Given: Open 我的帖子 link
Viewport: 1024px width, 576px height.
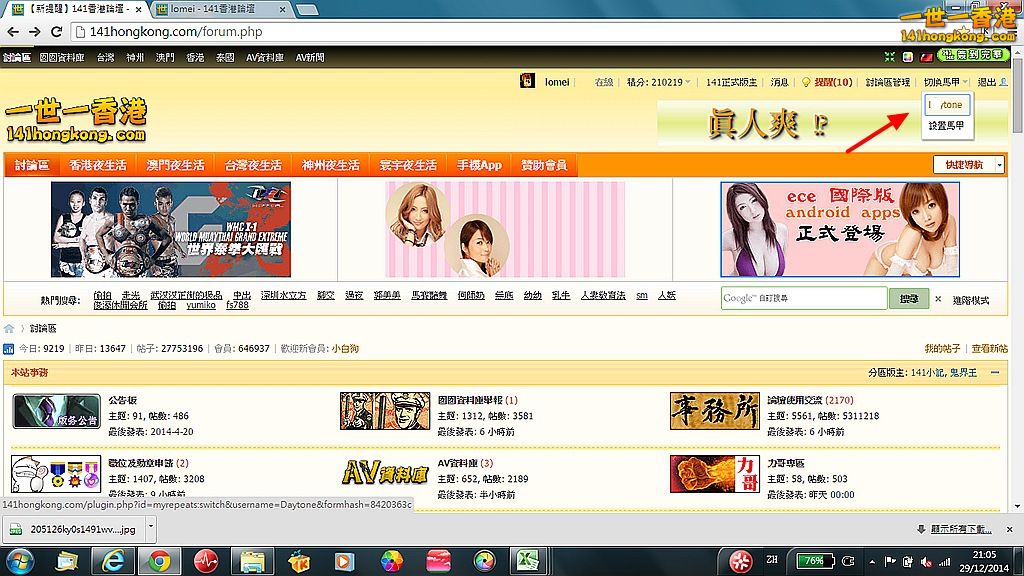Looking at the screenshot, I should pyautogui.click(x=942, y=349).
